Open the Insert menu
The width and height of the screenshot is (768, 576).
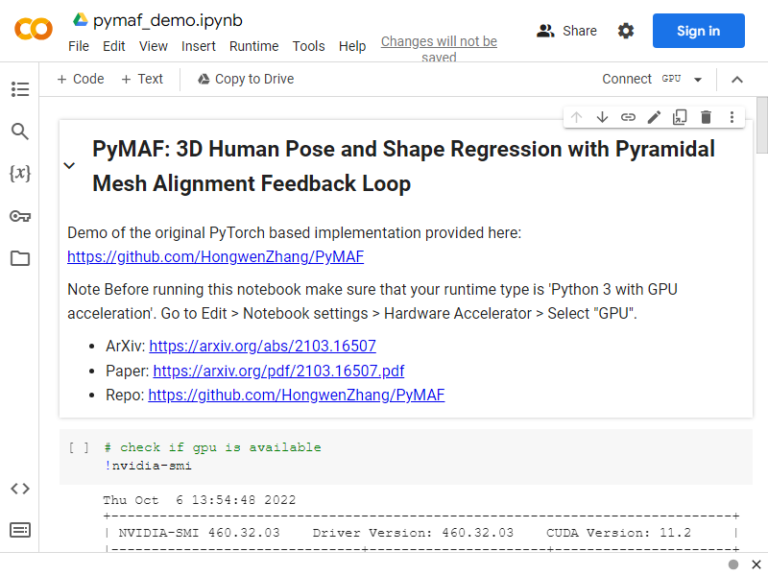coord(198,46)
